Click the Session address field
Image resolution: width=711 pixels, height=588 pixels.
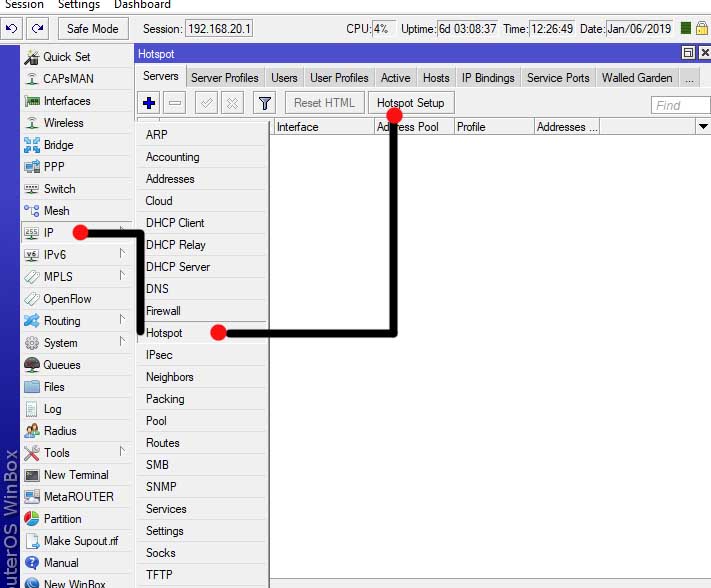[219, 29]
